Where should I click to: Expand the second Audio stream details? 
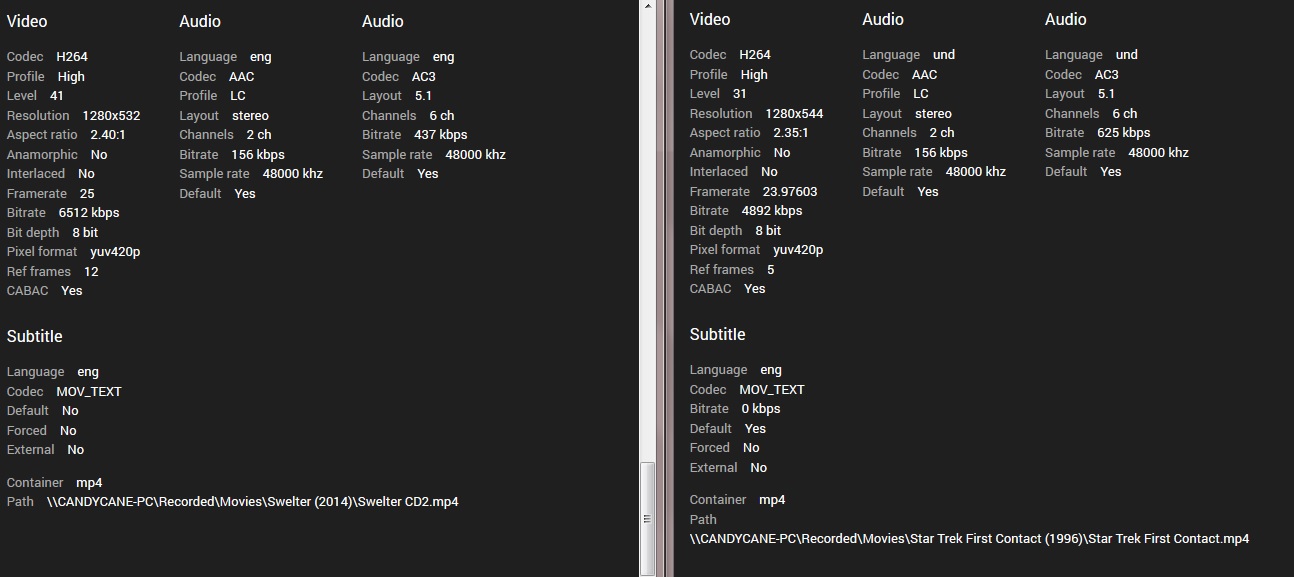click(383, 21)
